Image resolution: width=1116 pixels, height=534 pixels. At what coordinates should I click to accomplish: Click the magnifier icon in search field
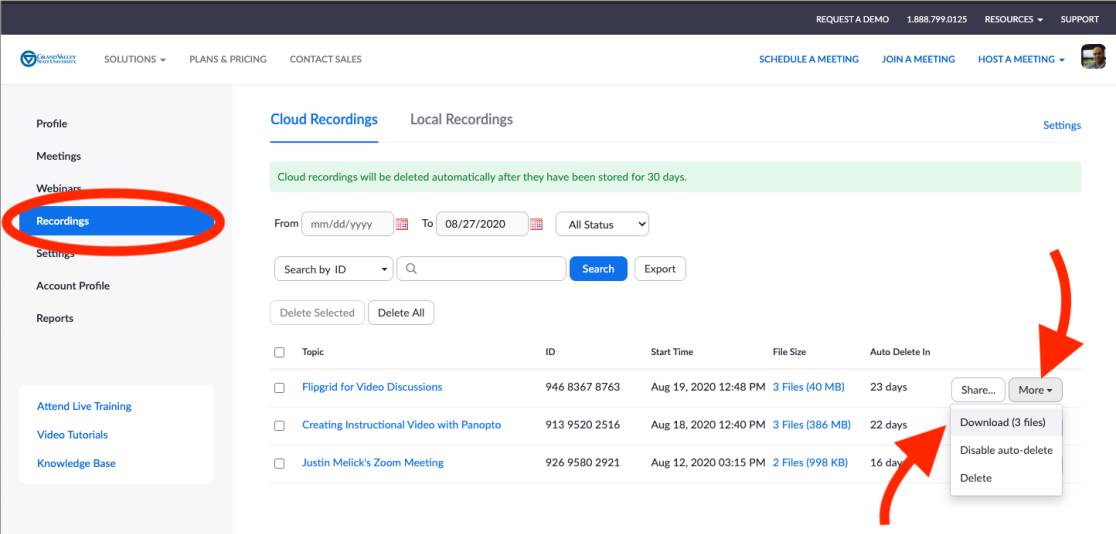pos(411,269)
